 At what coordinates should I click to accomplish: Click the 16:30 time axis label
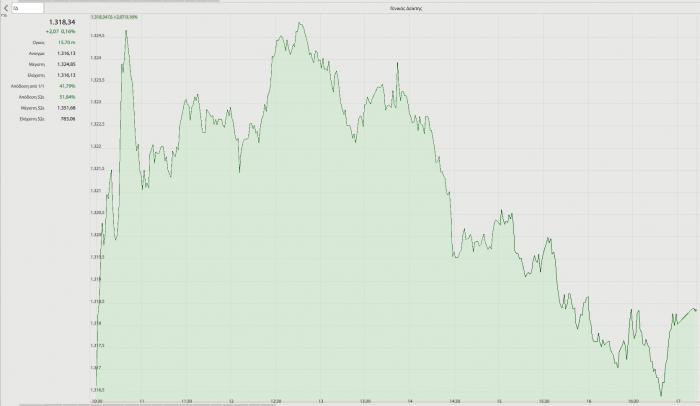(634, 401)
